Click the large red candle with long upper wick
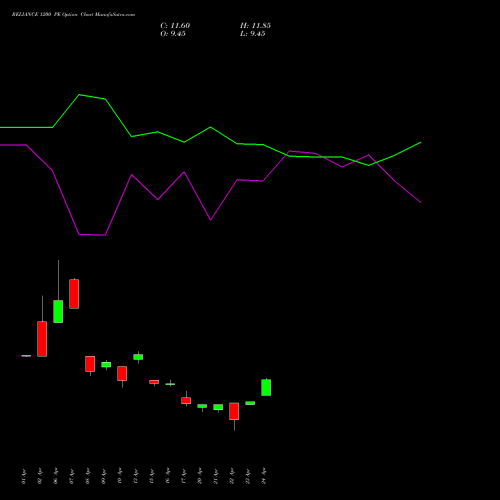Screen dimensions: 500x500 tap(42, 339)
